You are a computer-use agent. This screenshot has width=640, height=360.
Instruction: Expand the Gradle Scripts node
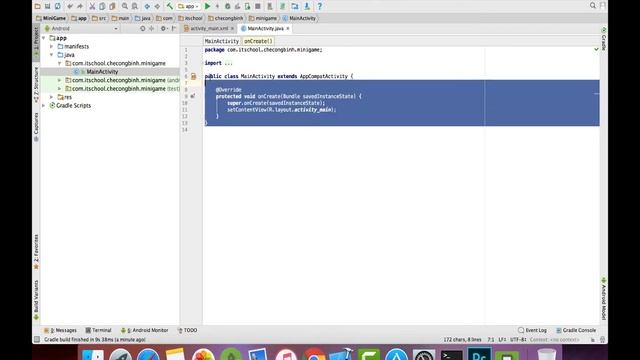[x=44, y=106]
